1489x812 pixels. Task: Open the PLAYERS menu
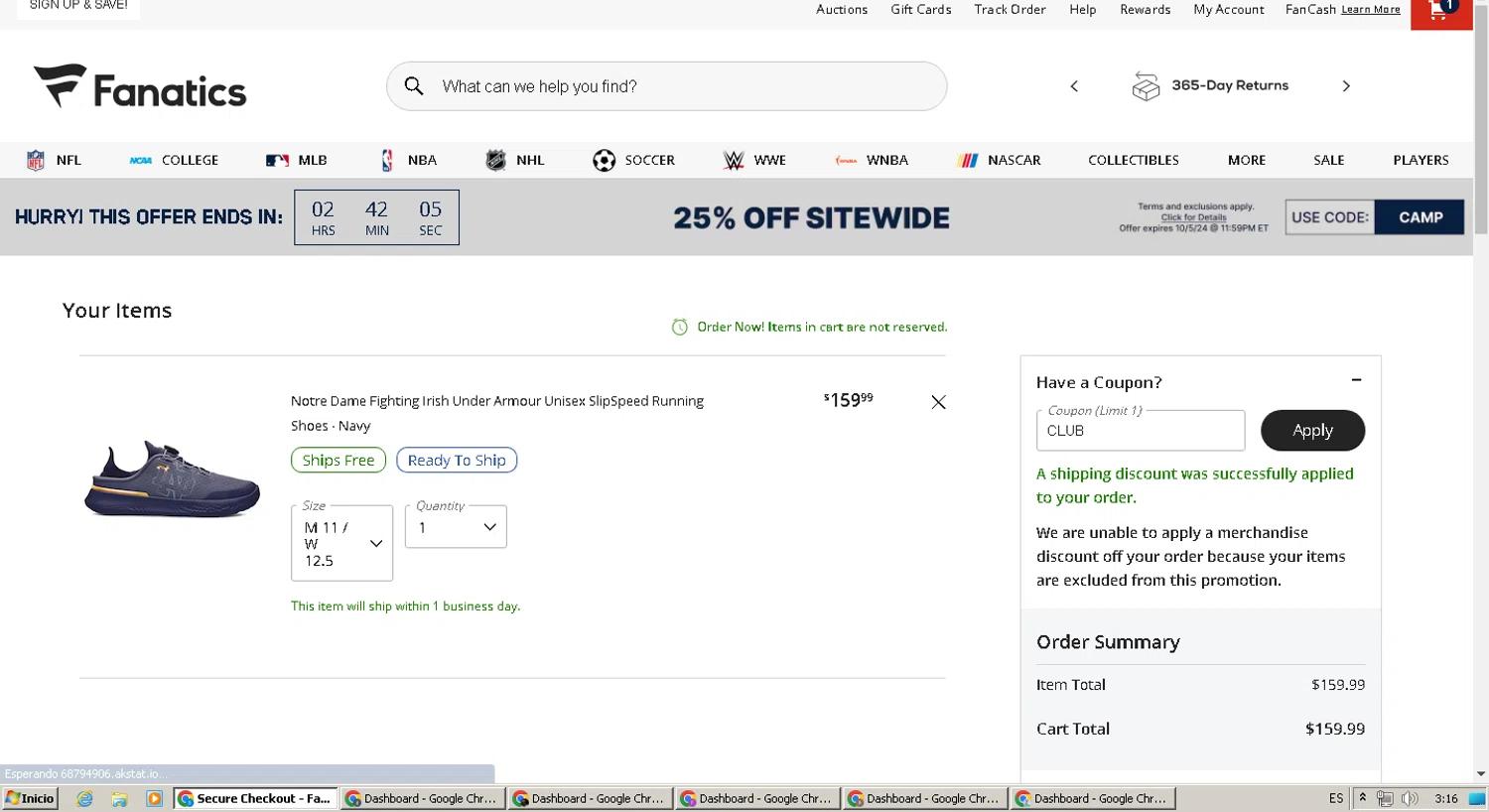tap(1421, 160)
